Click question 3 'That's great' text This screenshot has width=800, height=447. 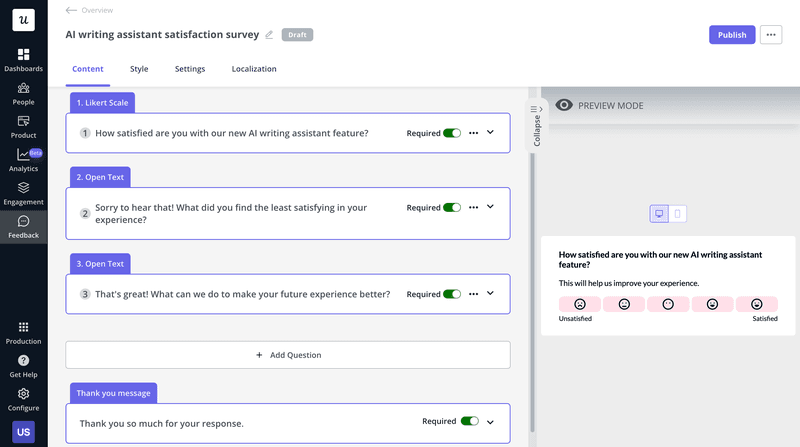[x=242, y=294]
